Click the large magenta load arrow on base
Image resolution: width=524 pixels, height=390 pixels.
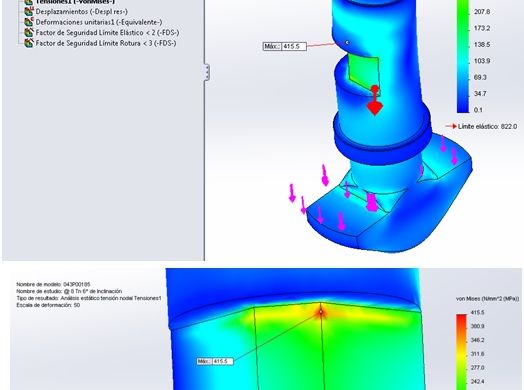(x=371, y=202)
